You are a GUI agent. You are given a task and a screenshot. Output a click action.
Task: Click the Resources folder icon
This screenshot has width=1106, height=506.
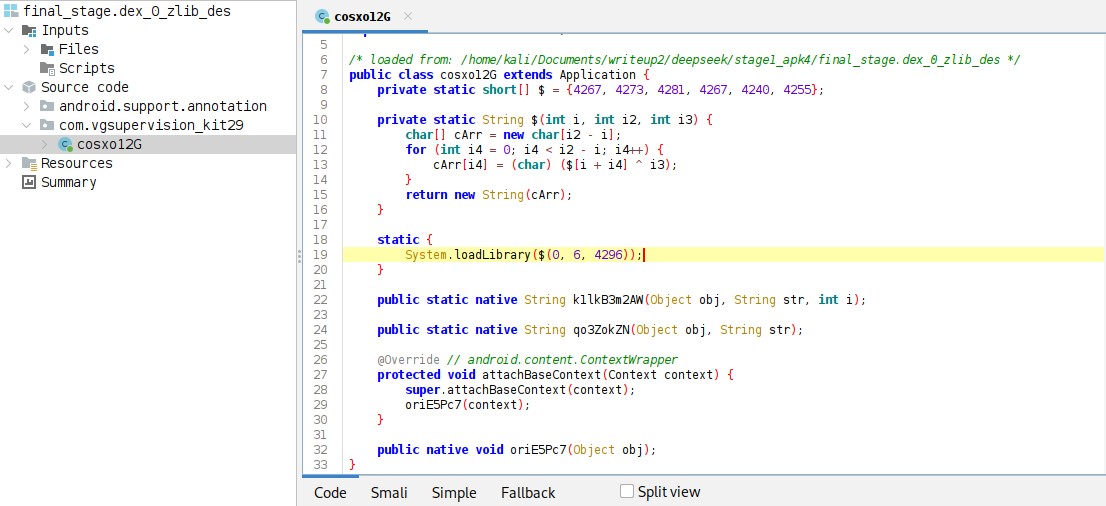click(x=29, y=163)
